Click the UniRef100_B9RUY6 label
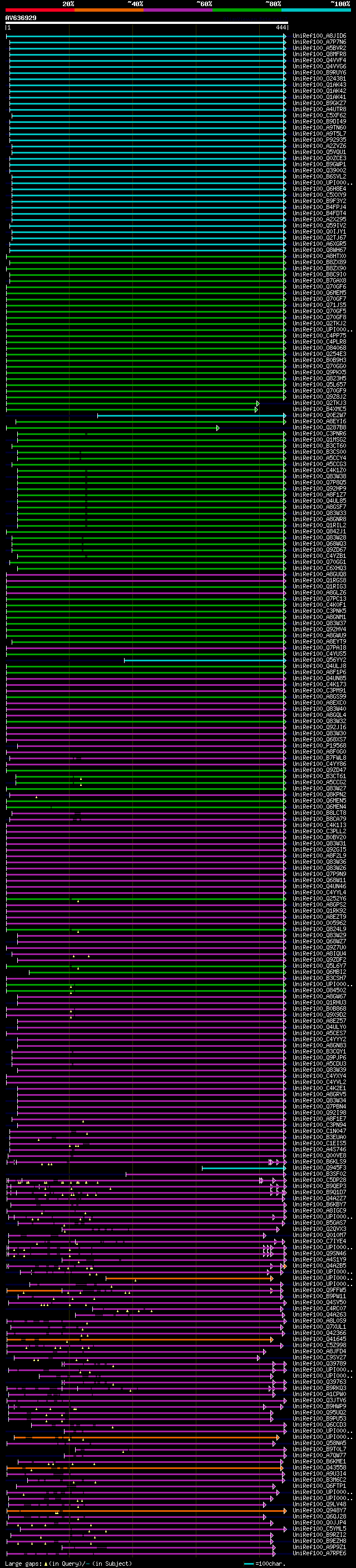 click(x=319, y=72)
